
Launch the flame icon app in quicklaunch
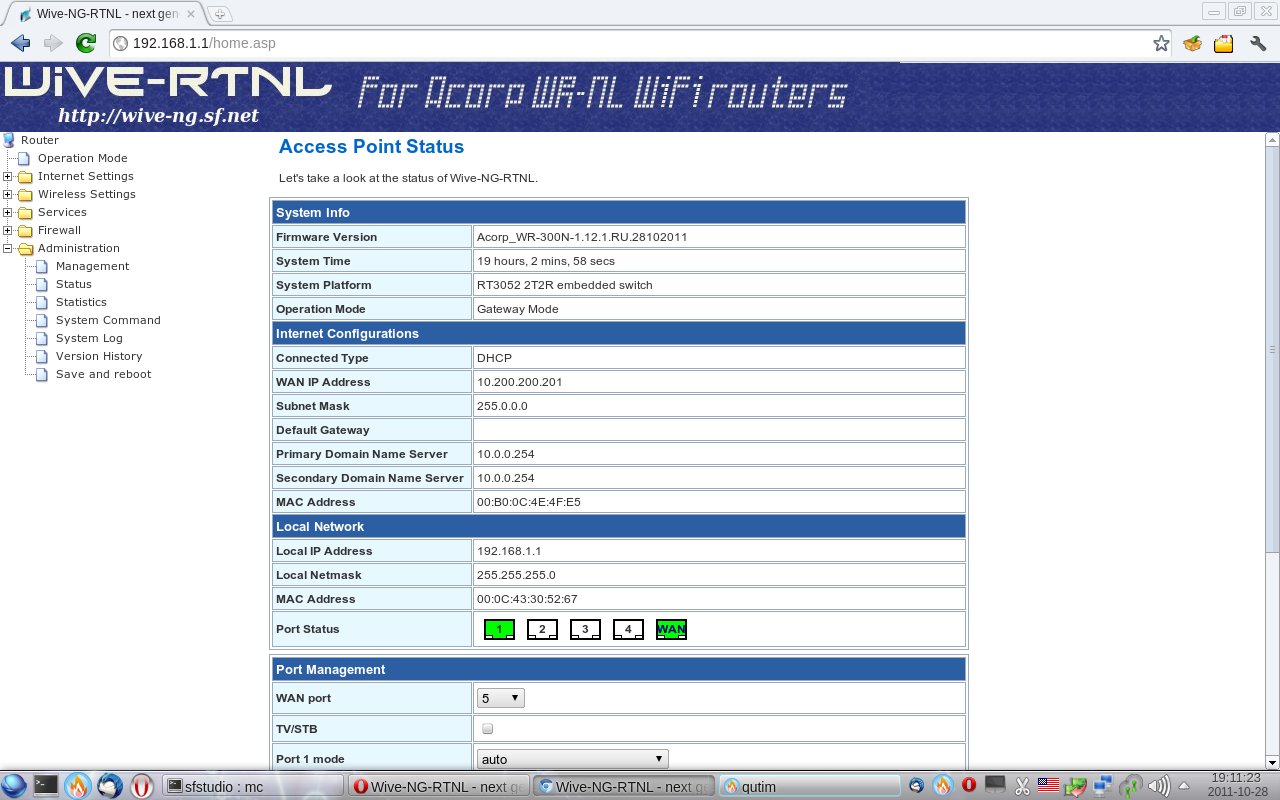[78, 786]
